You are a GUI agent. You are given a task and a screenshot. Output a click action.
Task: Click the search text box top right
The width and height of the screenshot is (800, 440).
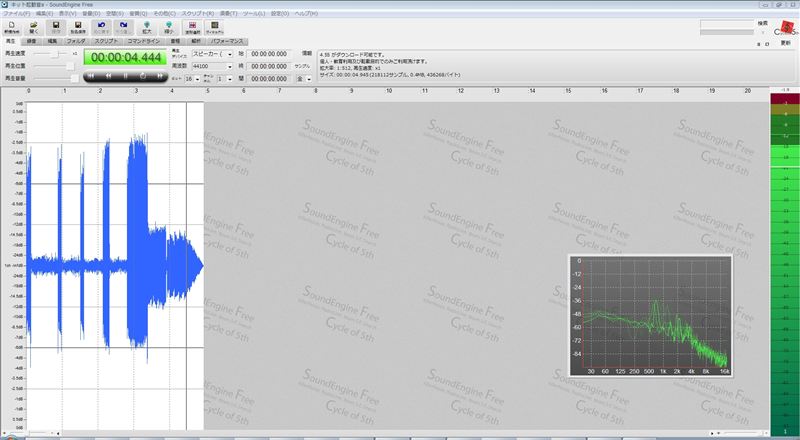pyautogui.click(x=727, y=24)
